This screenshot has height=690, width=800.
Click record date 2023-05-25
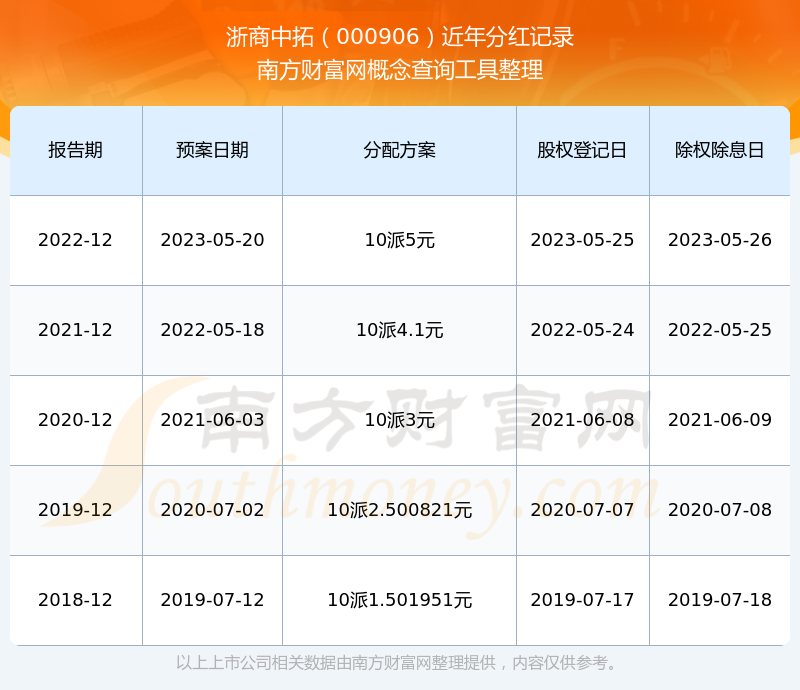(582, 240)
